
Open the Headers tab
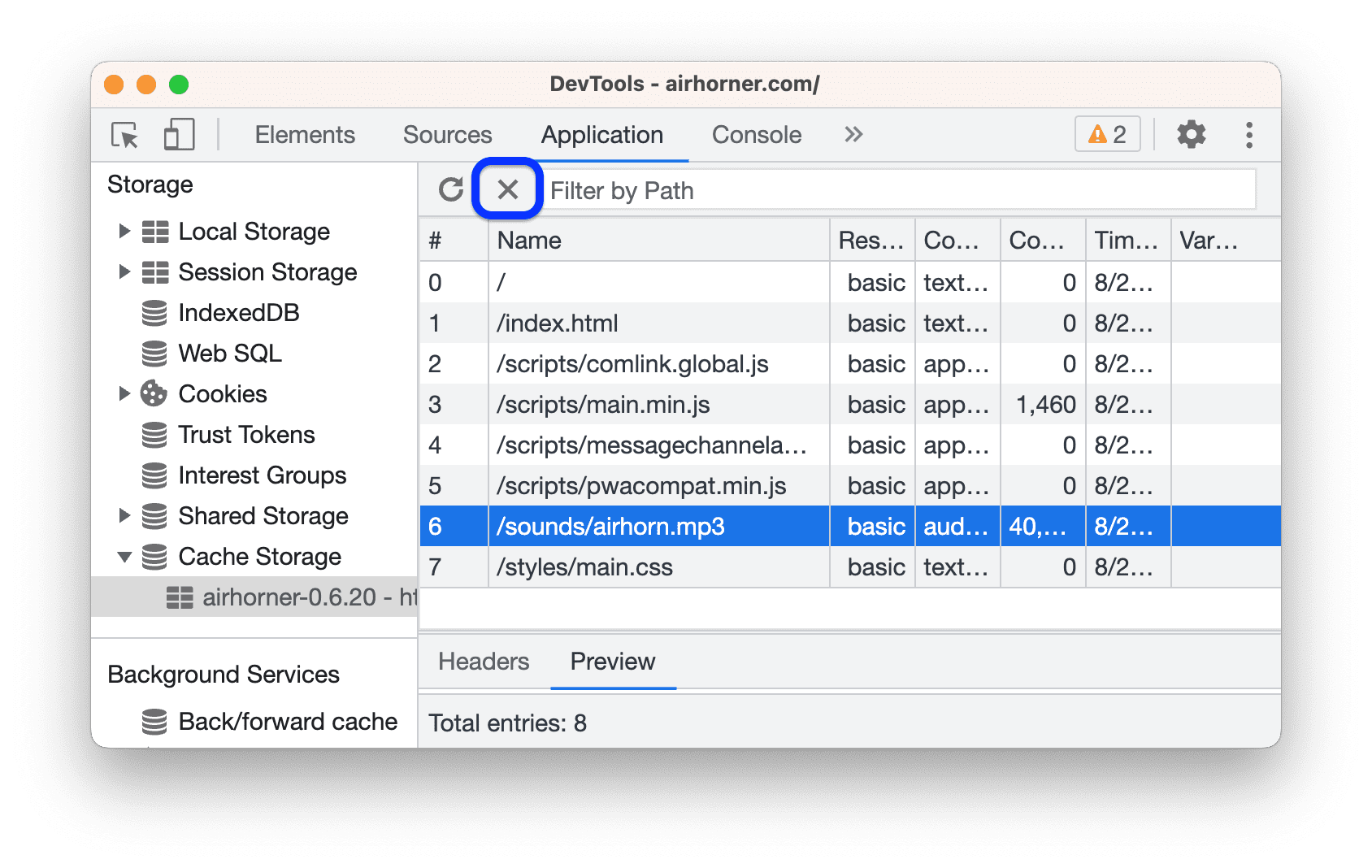pos(483,662)
